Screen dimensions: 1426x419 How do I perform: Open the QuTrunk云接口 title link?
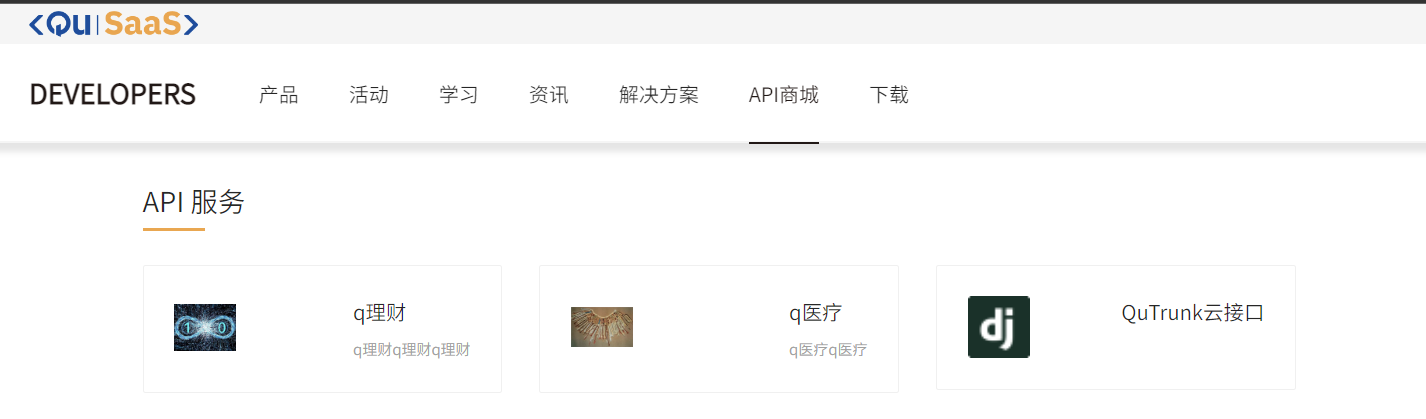(1193, 313)
